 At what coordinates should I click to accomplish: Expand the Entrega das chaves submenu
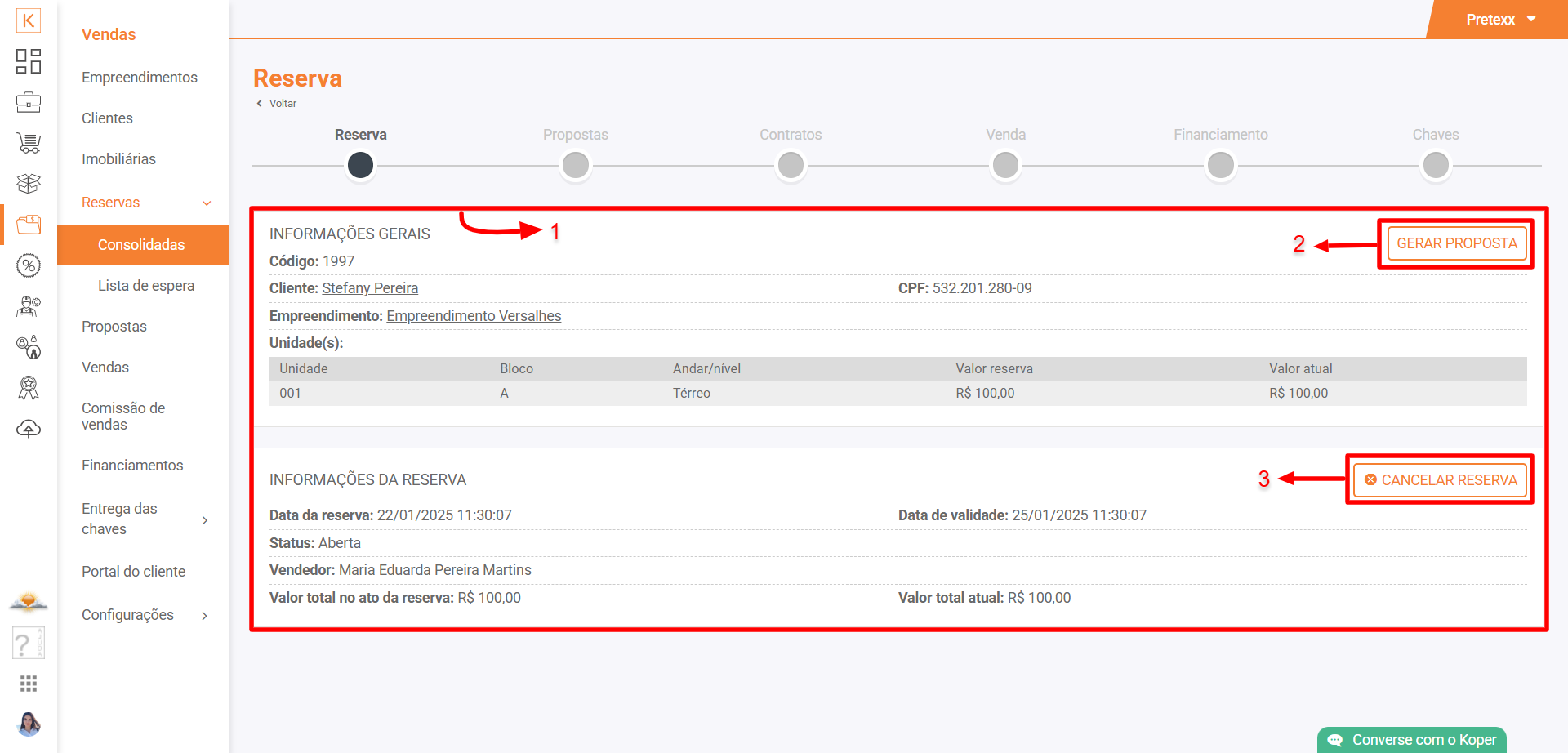[x=205, y=520]
